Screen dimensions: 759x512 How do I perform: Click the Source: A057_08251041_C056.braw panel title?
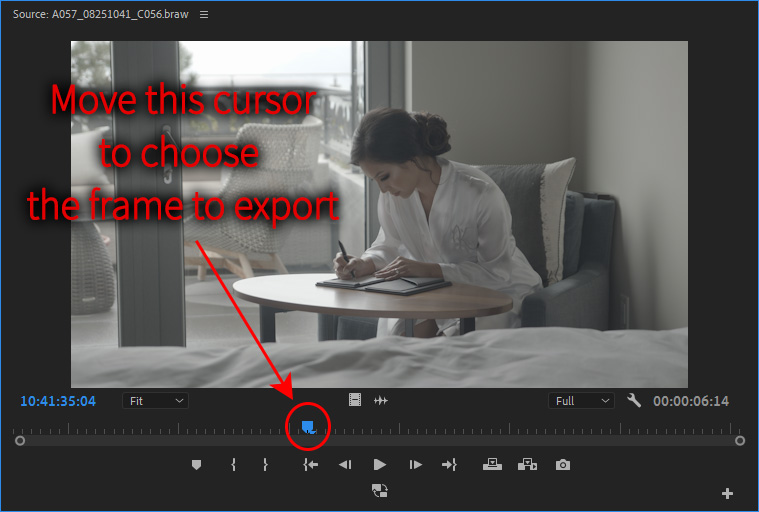point(100,15)
